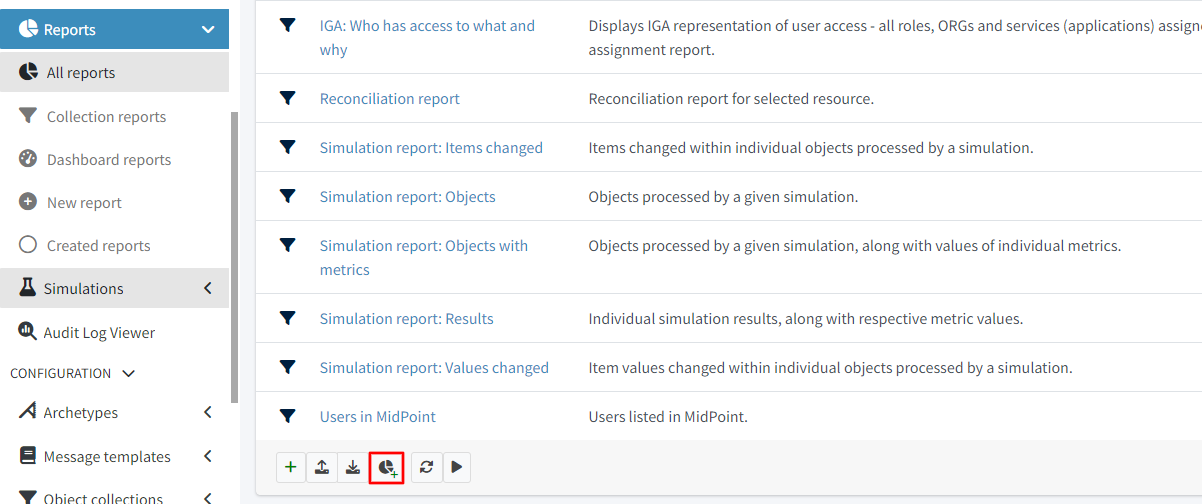Expand the Simulations menu section
The height and width of the screenshot is (504, 1202).
coord(208,288)
